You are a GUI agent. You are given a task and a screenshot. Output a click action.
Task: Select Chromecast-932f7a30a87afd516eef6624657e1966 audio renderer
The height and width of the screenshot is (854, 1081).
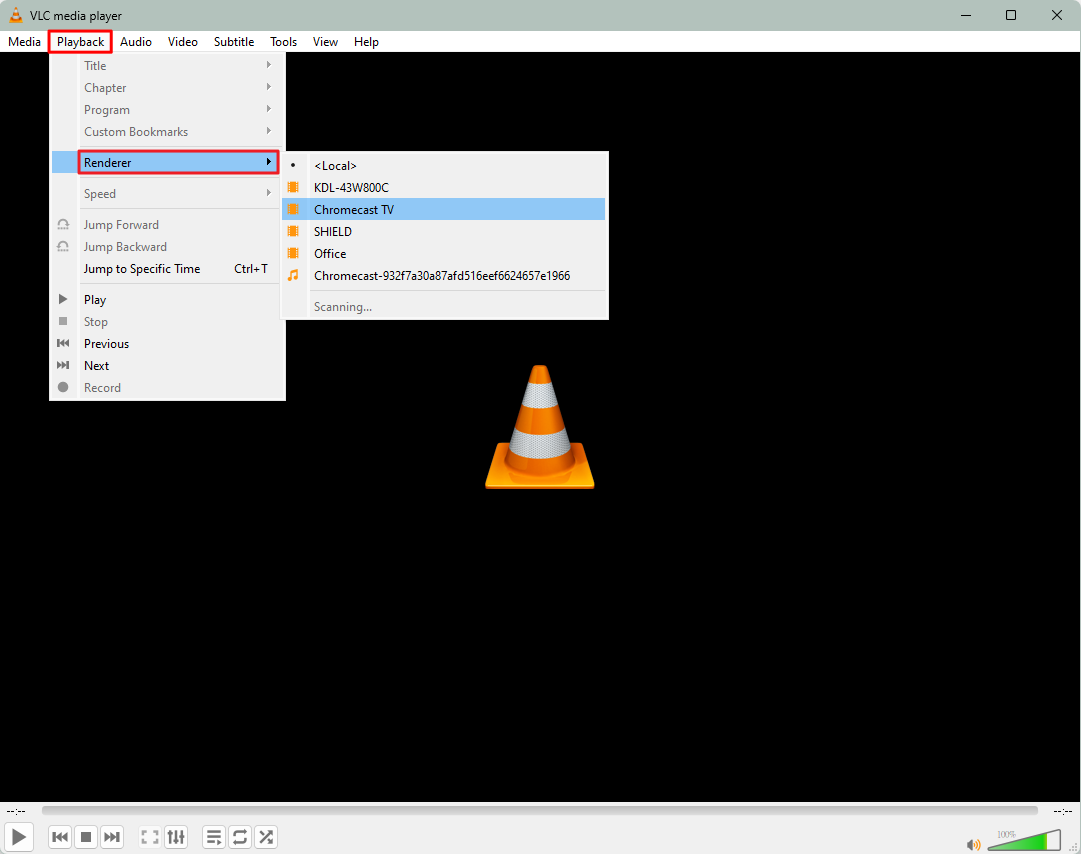click(x=443, y=276)
